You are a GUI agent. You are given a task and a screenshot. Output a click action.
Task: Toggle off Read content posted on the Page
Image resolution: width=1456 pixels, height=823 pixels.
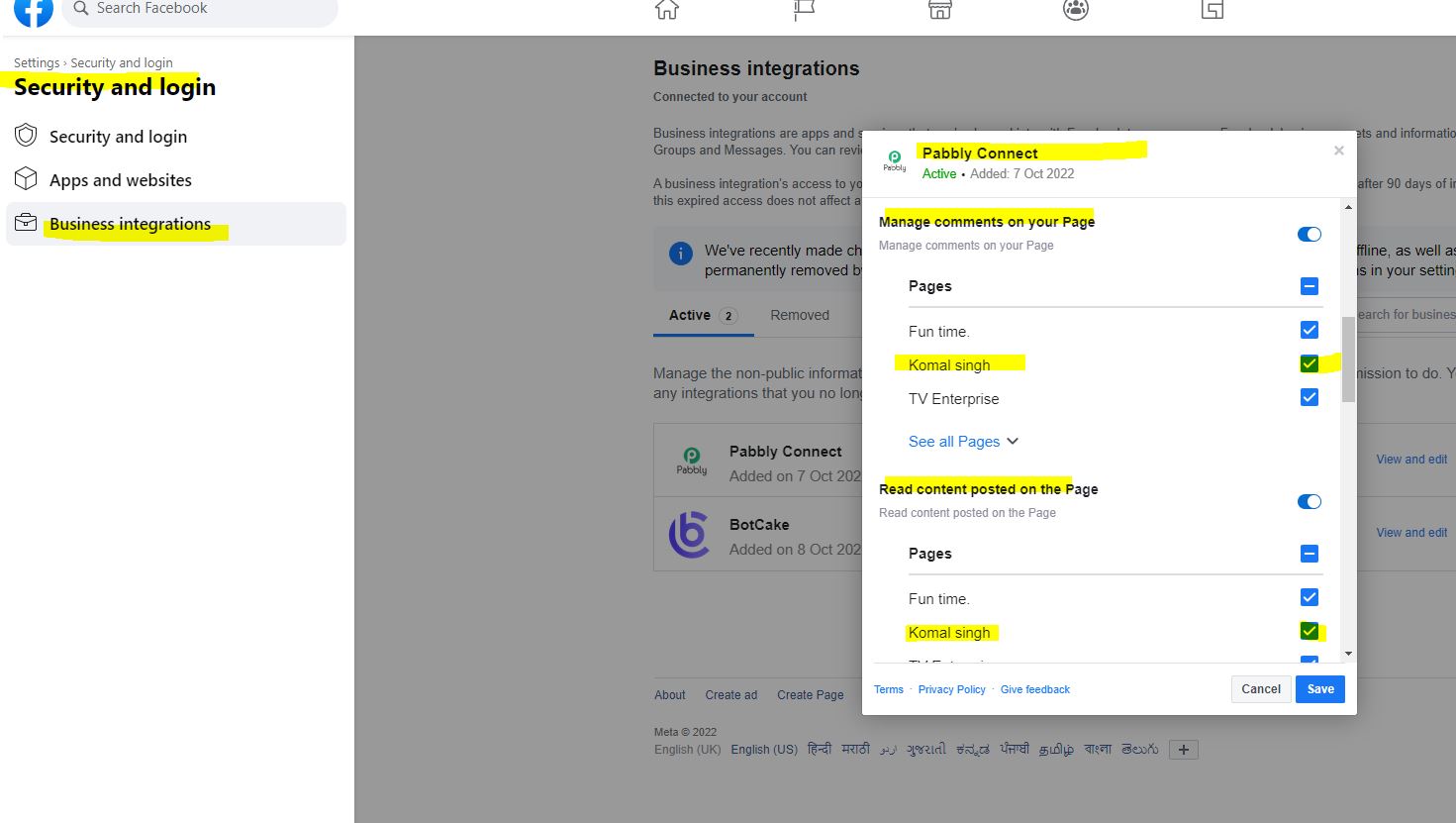point(1309,502)
